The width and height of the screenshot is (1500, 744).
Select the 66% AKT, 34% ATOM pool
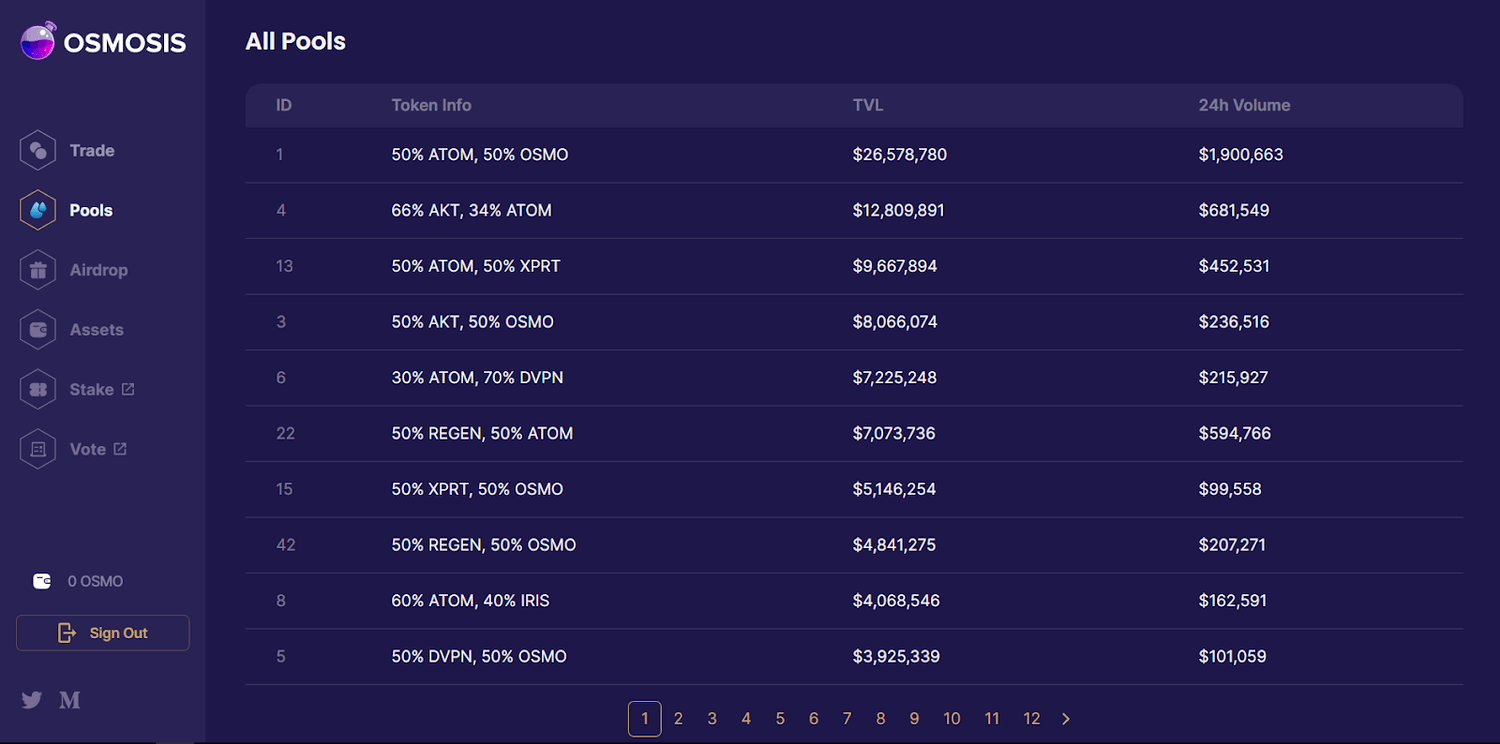click(x=854, y=211)
